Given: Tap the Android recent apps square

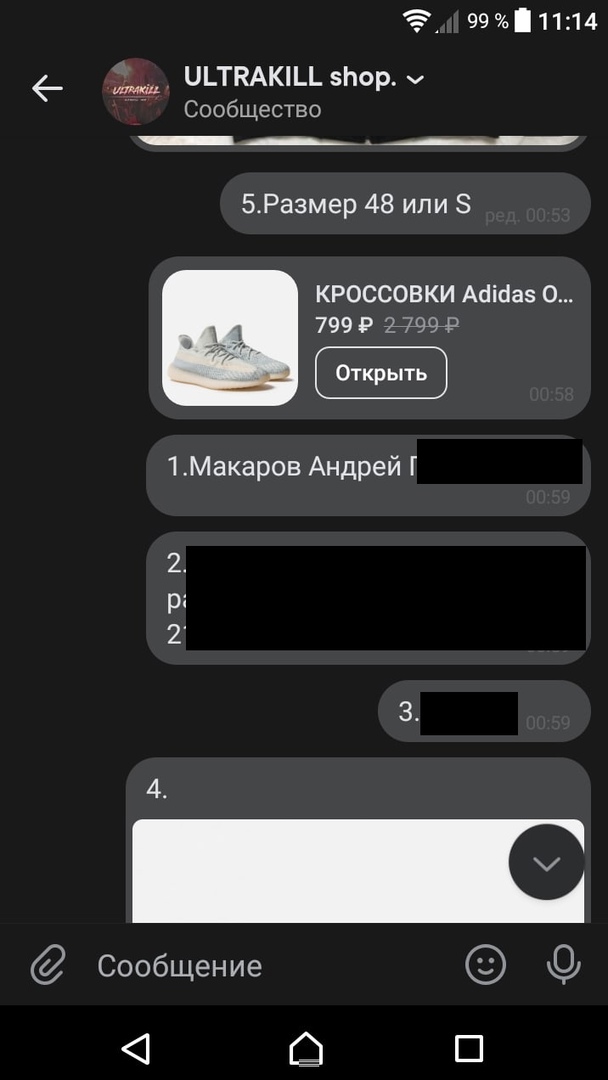Looking at the screenshot, I should (469, 1049).
